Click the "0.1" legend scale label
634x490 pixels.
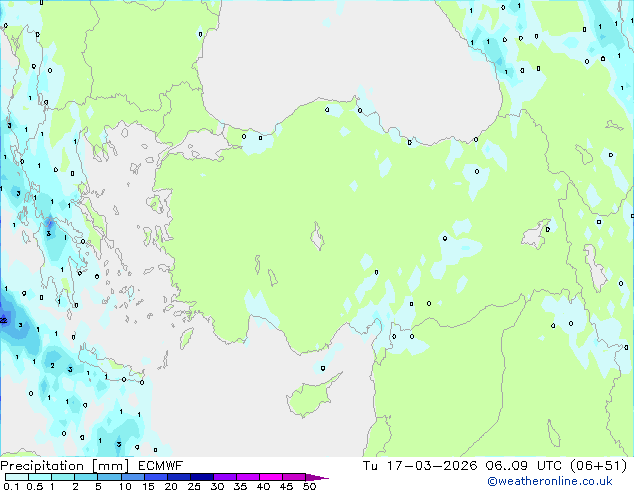tap(11, 486)
